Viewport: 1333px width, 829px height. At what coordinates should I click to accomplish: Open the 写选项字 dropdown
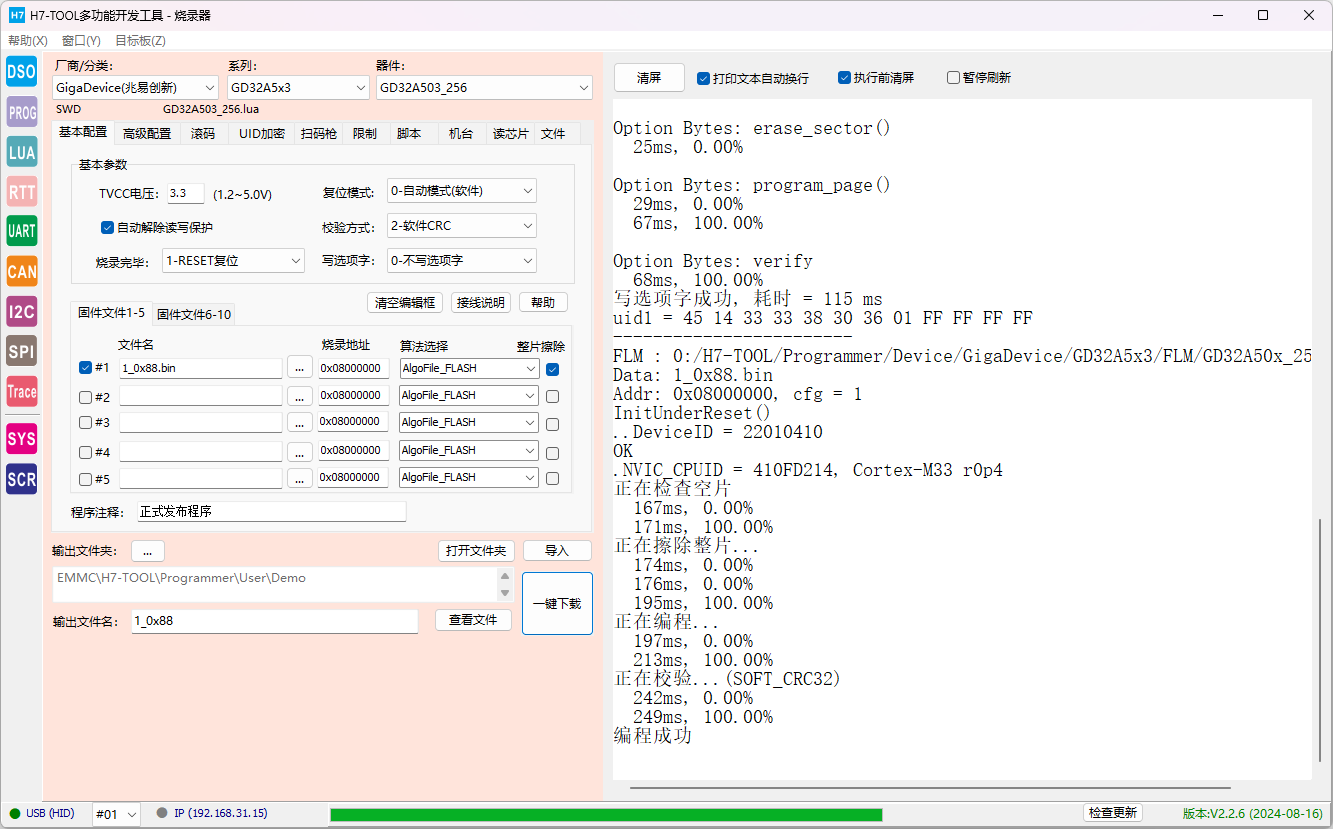(462, 260)
